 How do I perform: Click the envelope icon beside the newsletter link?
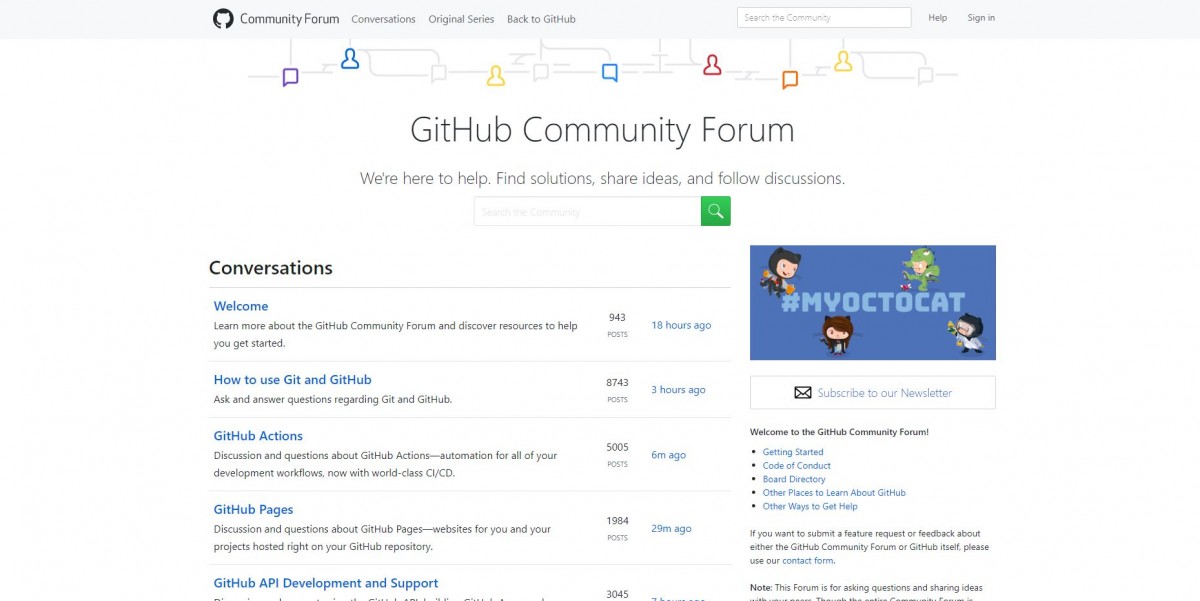[x=802, y=393]
